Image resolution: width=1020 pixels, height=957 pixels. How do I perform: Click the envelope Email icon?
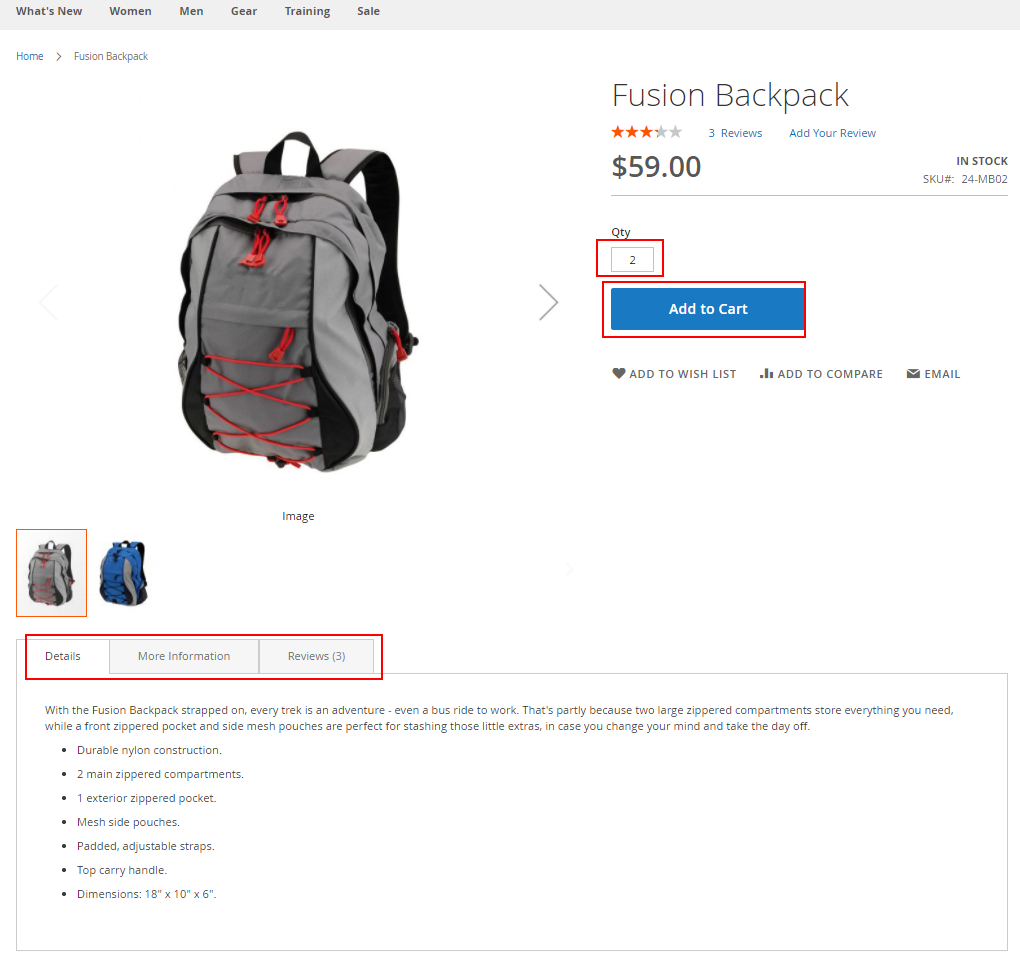913,373
